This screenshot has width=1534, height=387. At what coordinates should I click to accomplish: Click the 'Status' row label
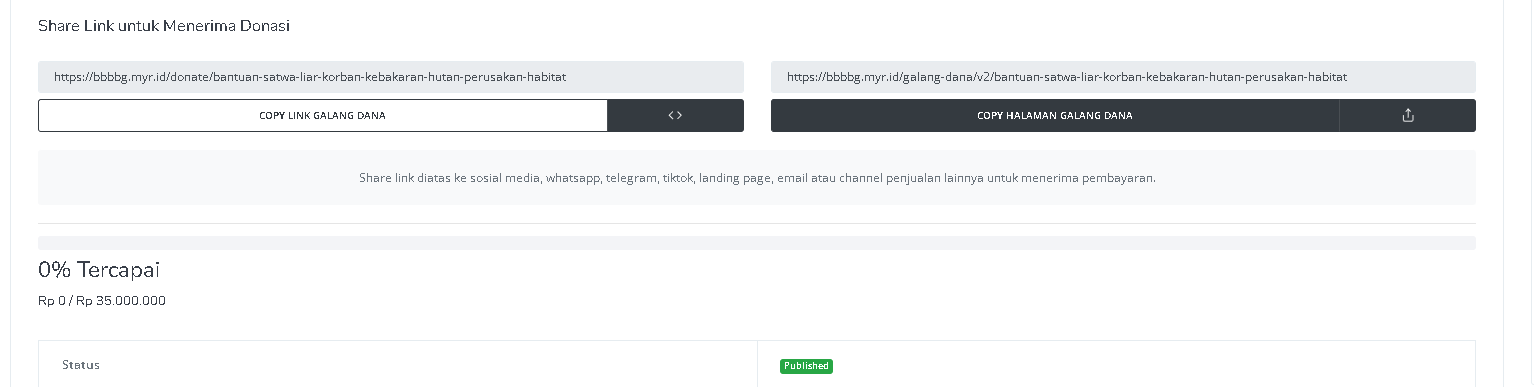81,365
